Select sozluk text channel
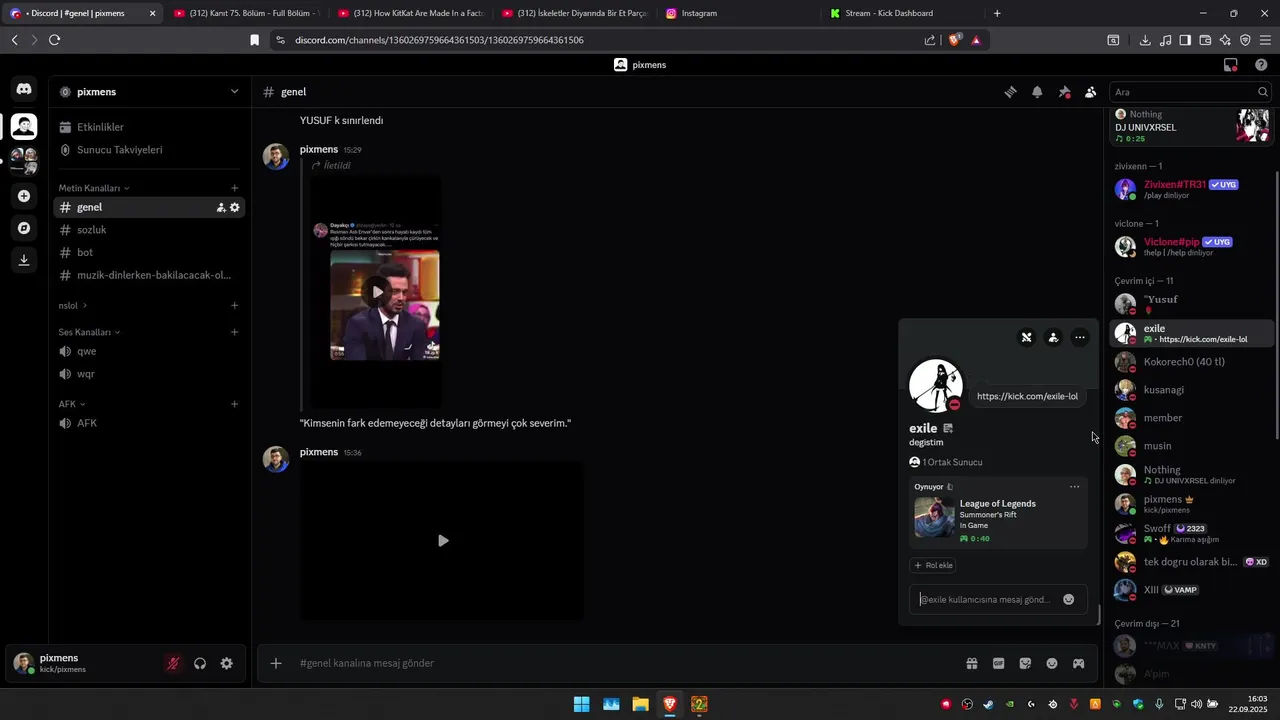 click(x=149, y=230)
